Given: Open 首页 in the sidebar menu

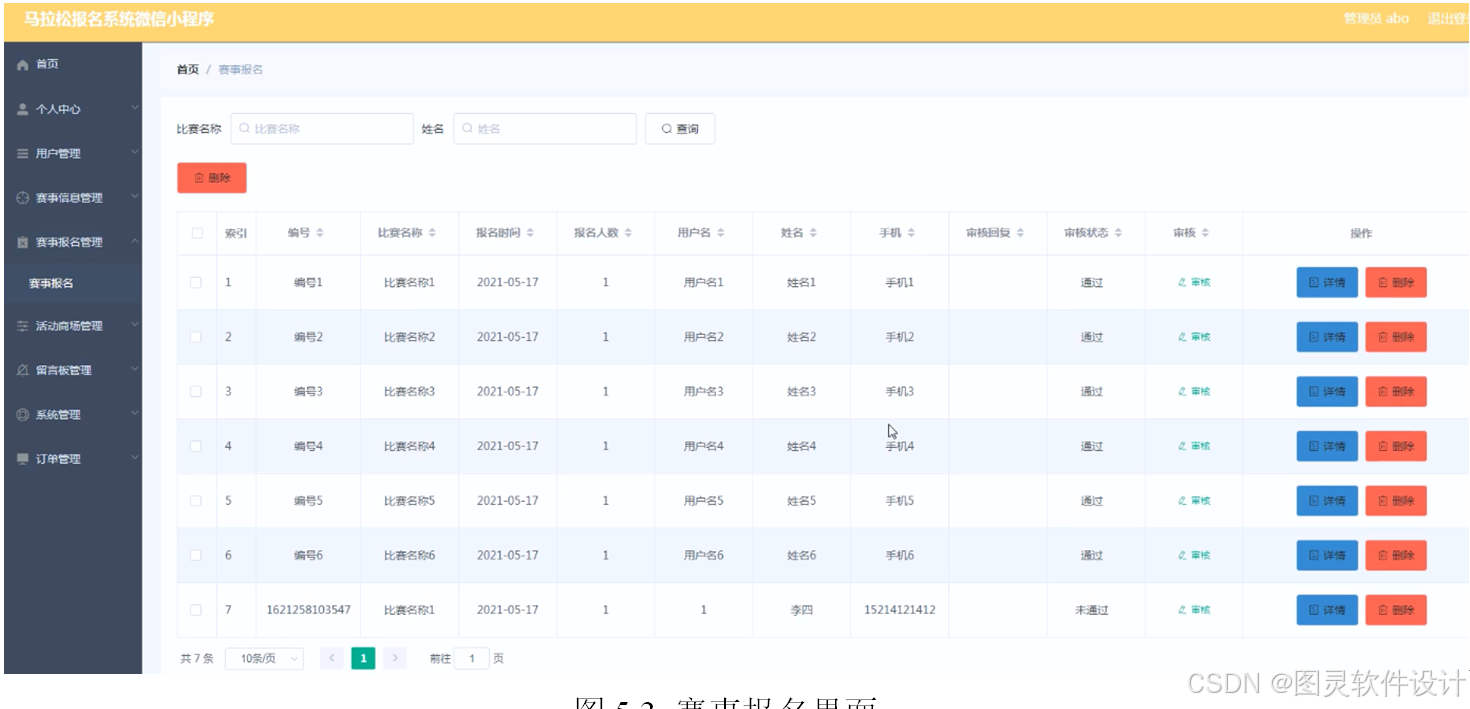Looking at the screenshot, I should pyautogui.click(x=72, y=64).
